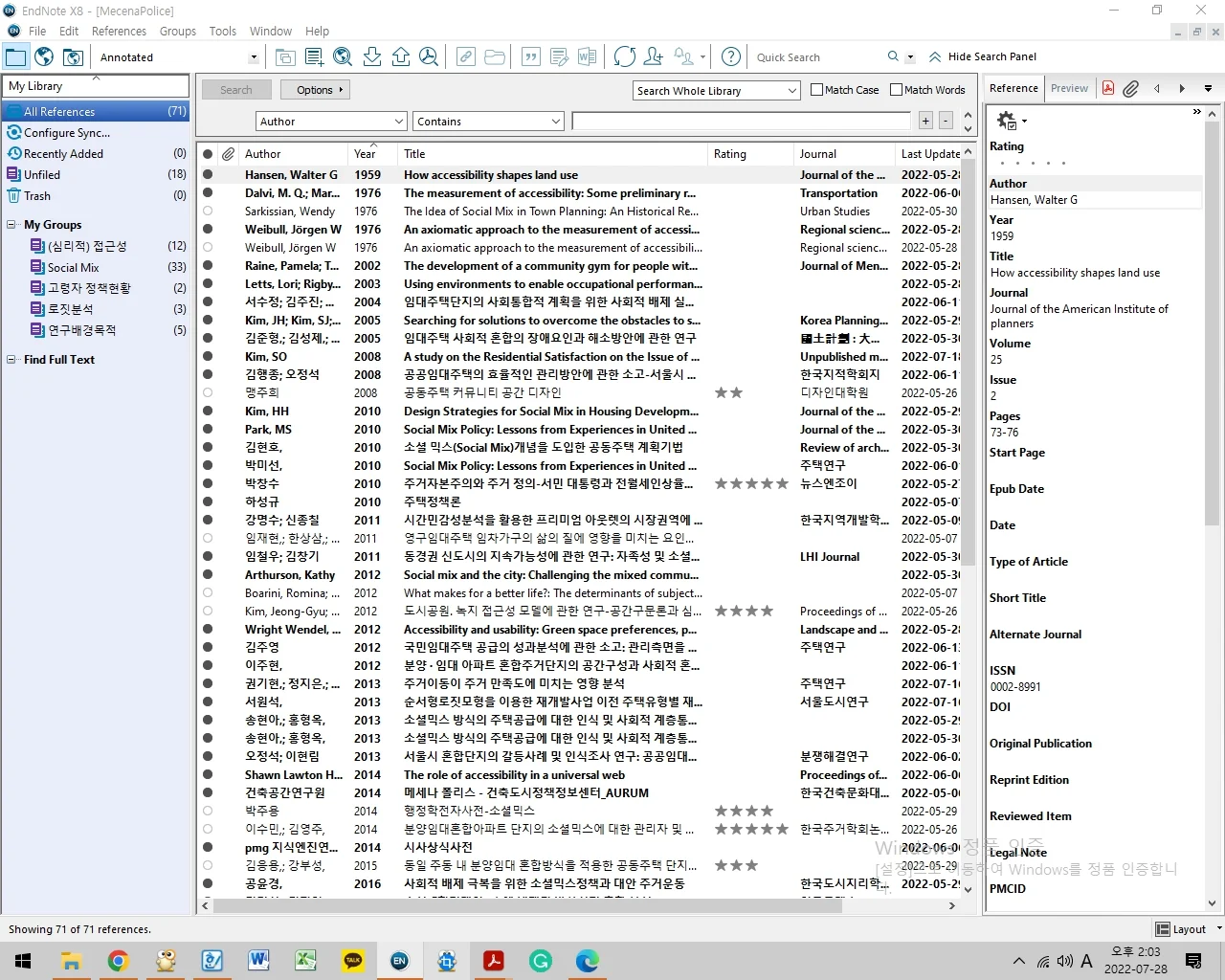1225x980 pixels.
Task: Open the Help question mark icon
Action: pyautogui.click(x=731, y=57)
